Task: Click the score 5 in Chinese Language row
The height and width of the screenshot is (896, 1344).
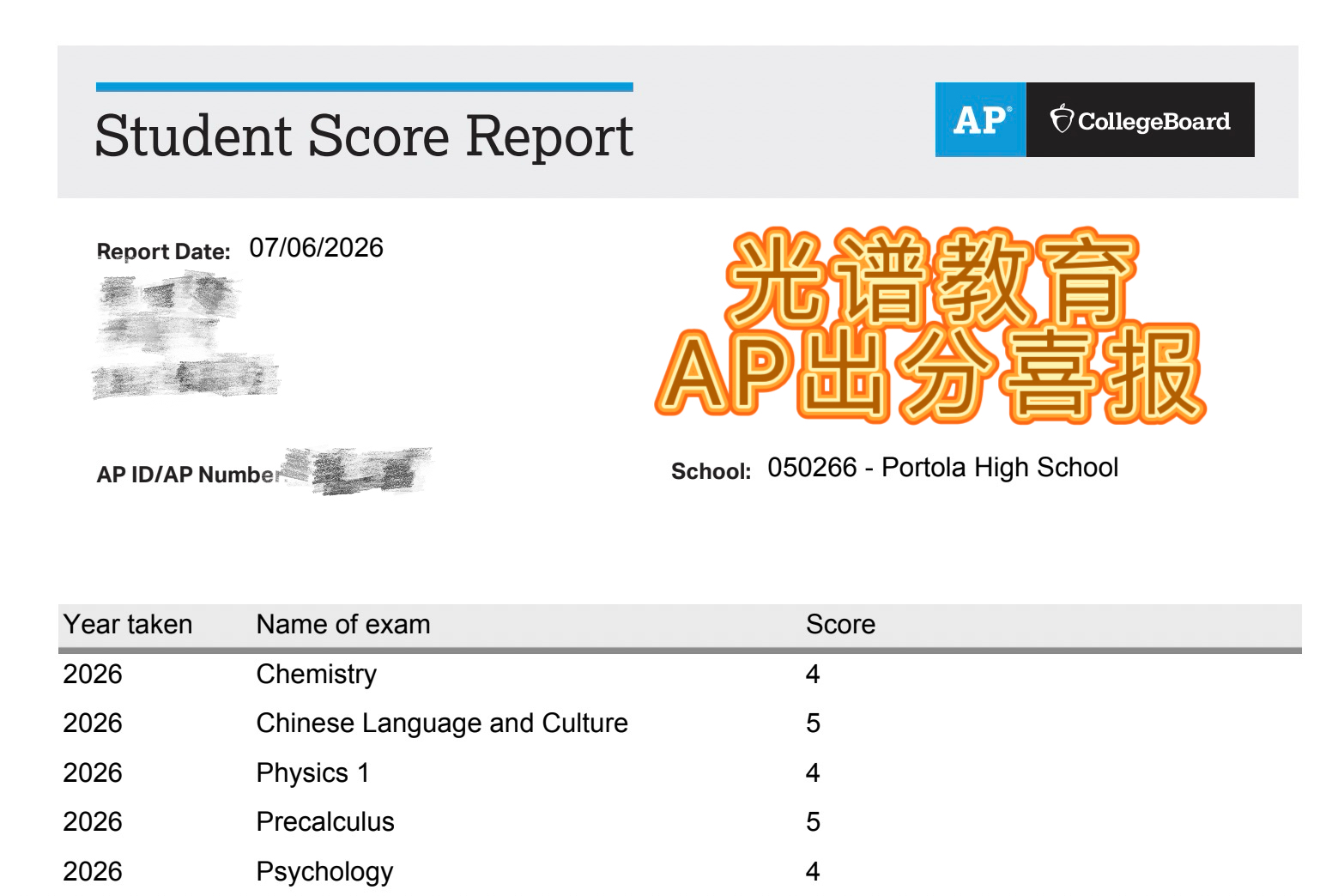Action: pyautogui.click(x=813, y=723)
